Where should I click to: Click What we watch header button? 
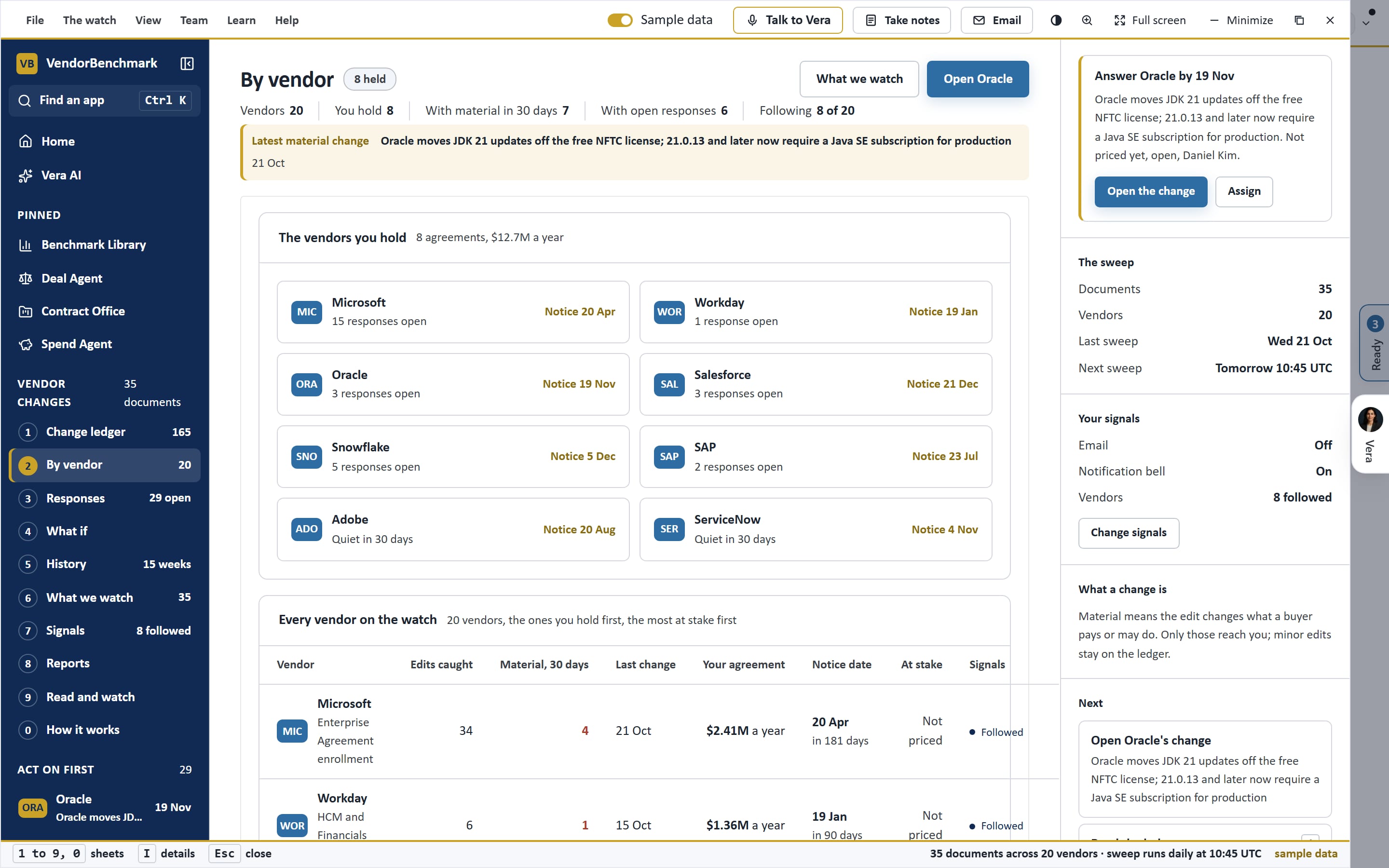coord(859,79)
